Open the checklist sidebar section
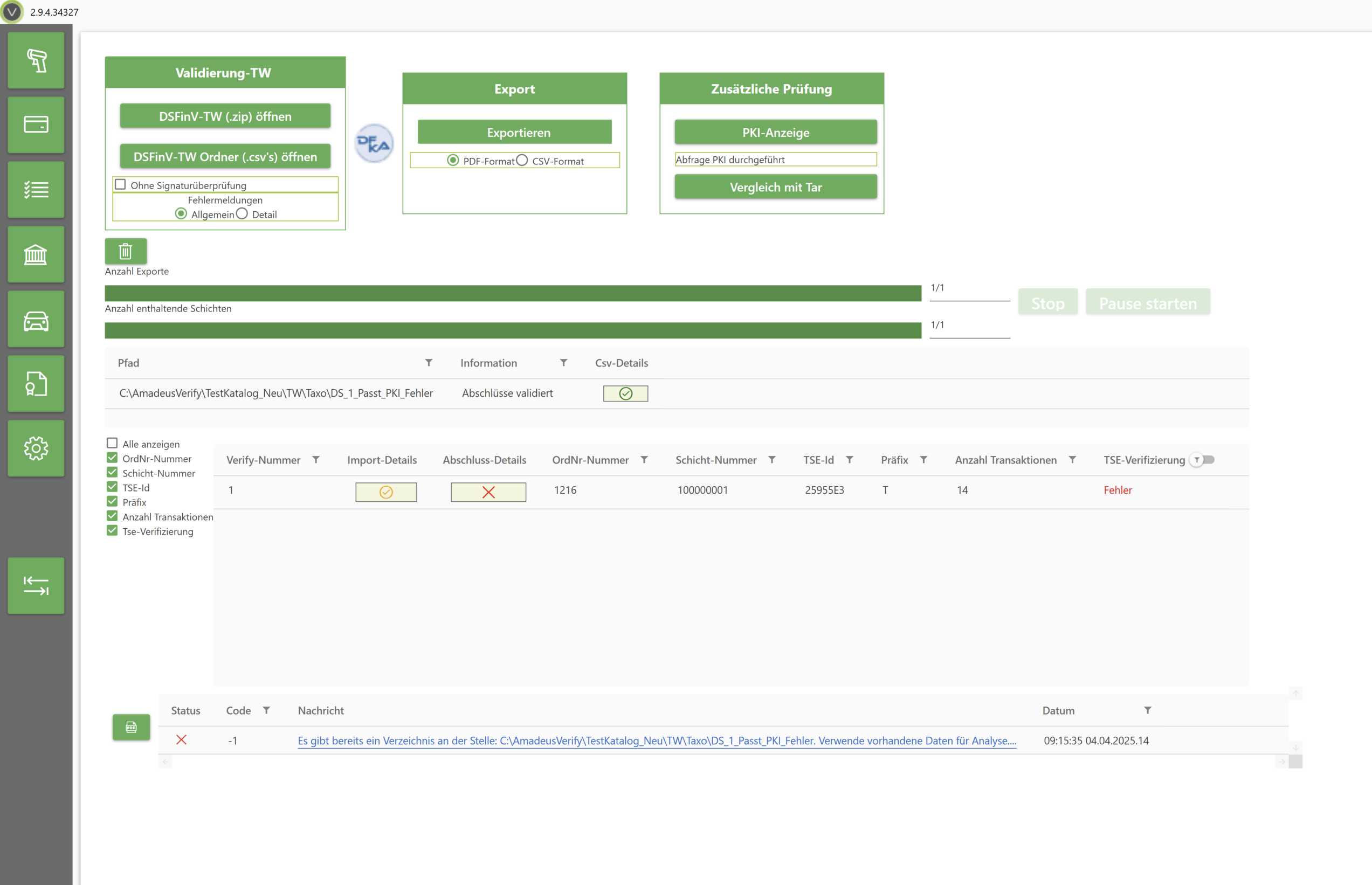 pos(36,190)
